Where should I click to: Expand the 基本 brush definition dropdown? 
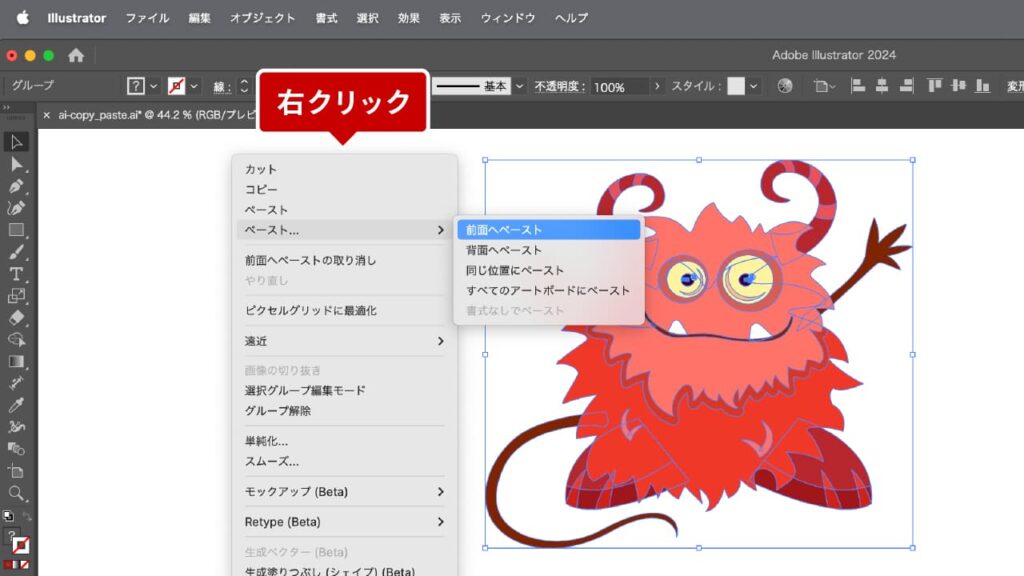[x=520, y=87]
